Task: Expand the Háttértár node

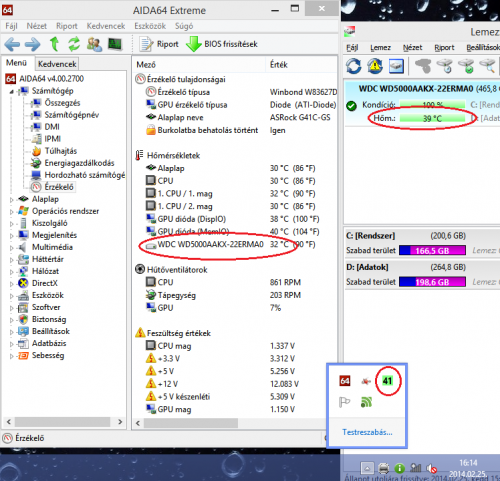Action: tap(11, 259)
